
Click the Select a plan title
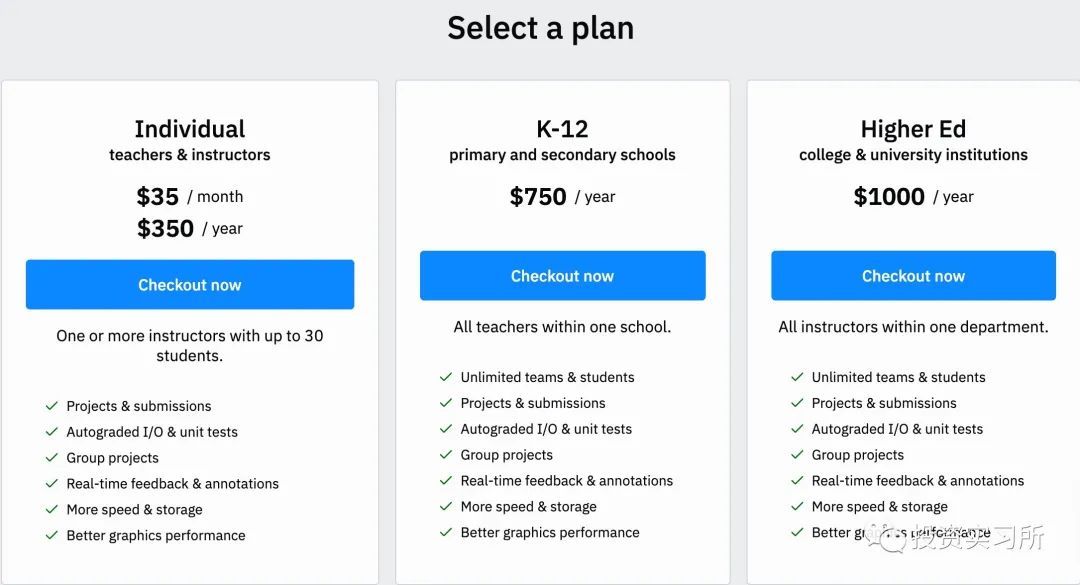(x=541, y=28)
